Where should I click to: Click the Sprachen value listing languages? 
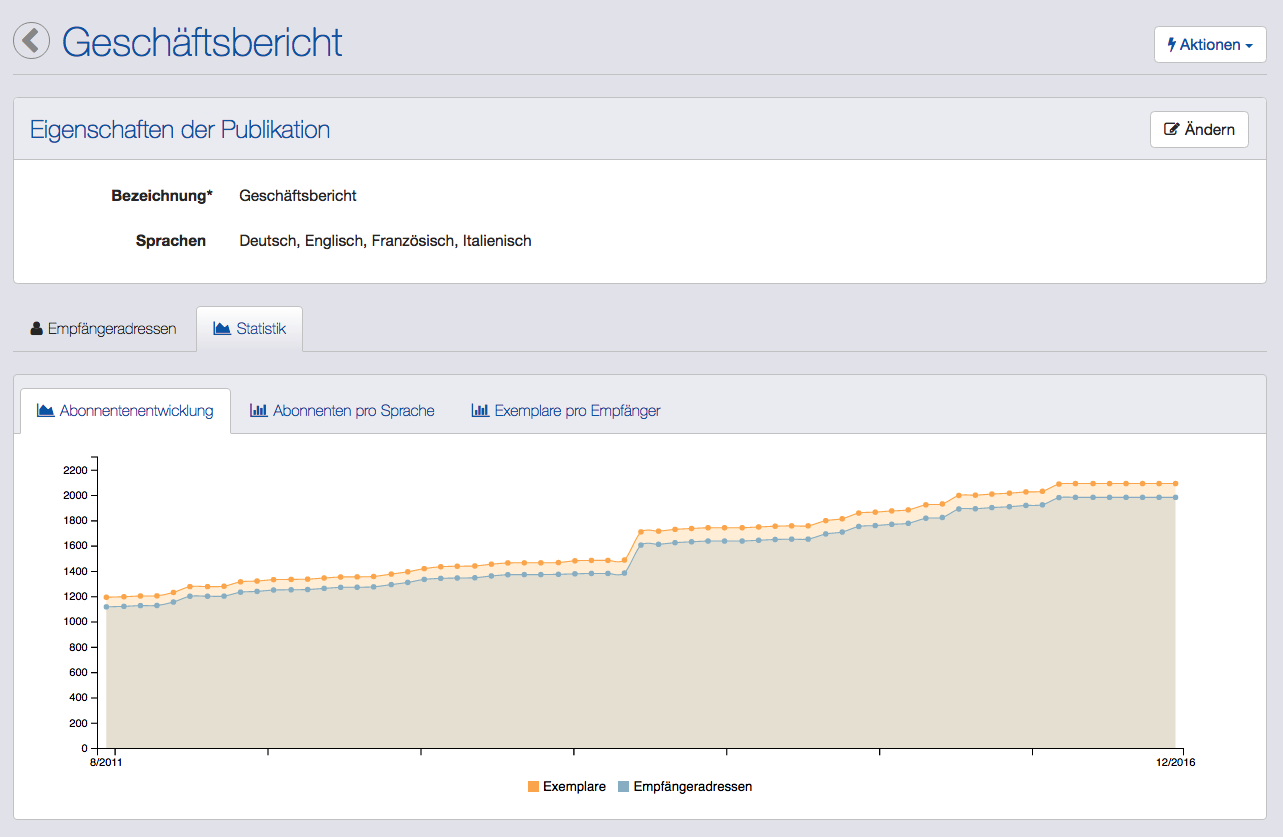pos(385,241)
